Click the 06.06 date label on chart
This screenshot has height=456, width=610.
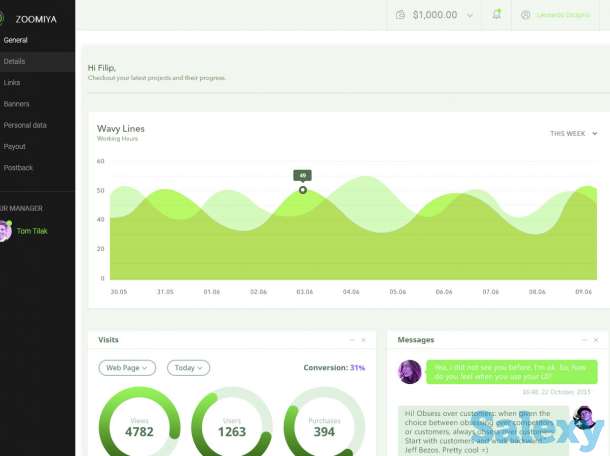tap(444, 292)
